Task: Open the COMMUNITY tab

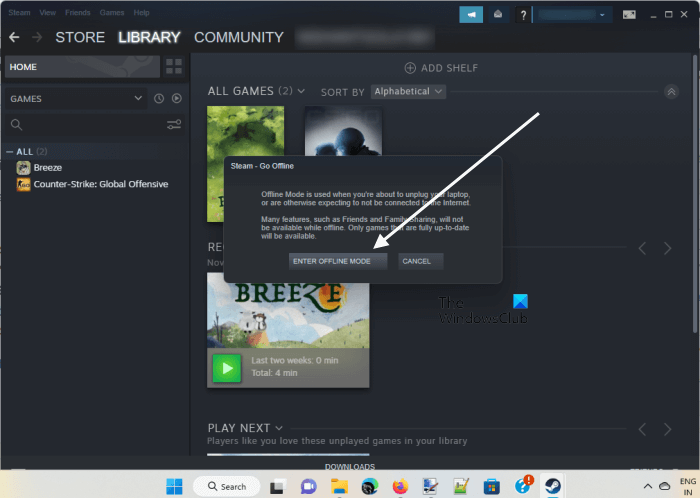Action: coord(239,37)
